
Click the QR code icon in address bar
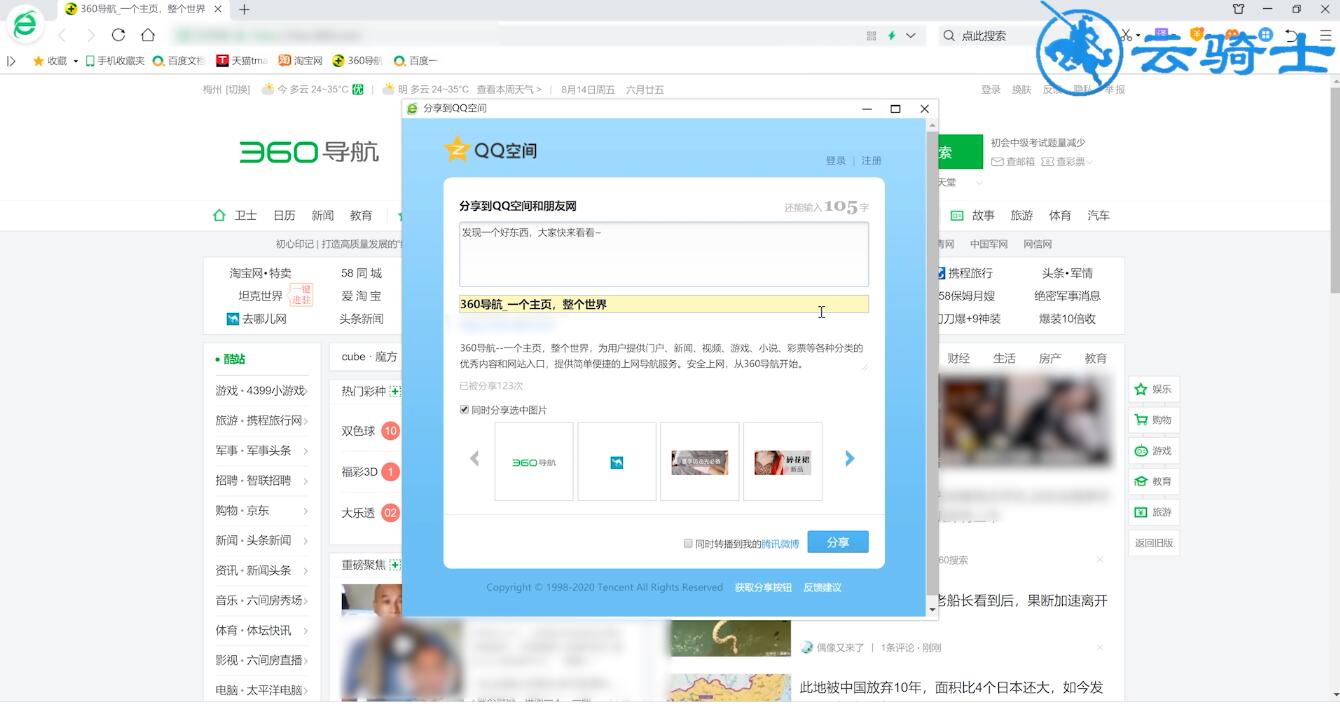pos(873,35)
